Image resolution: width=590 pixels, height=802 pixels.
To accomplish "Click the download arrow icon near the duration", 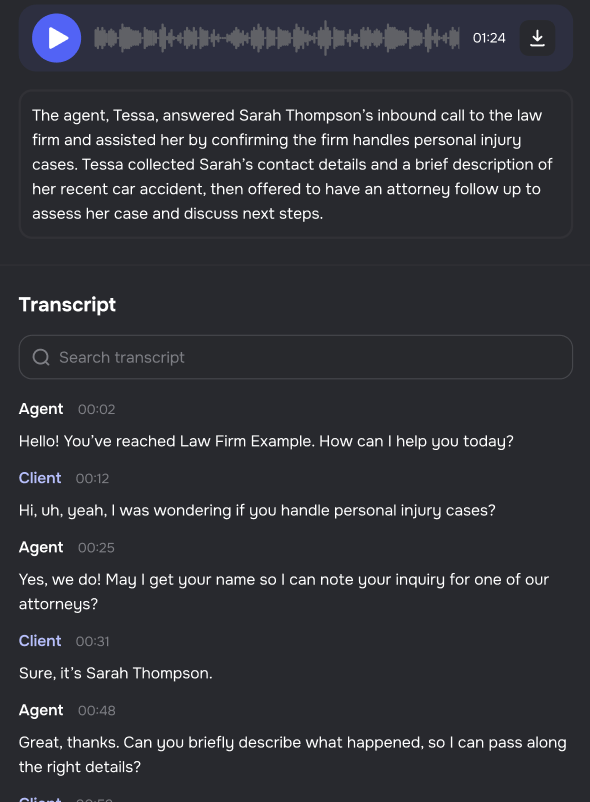I will click(x=537, y=38).
